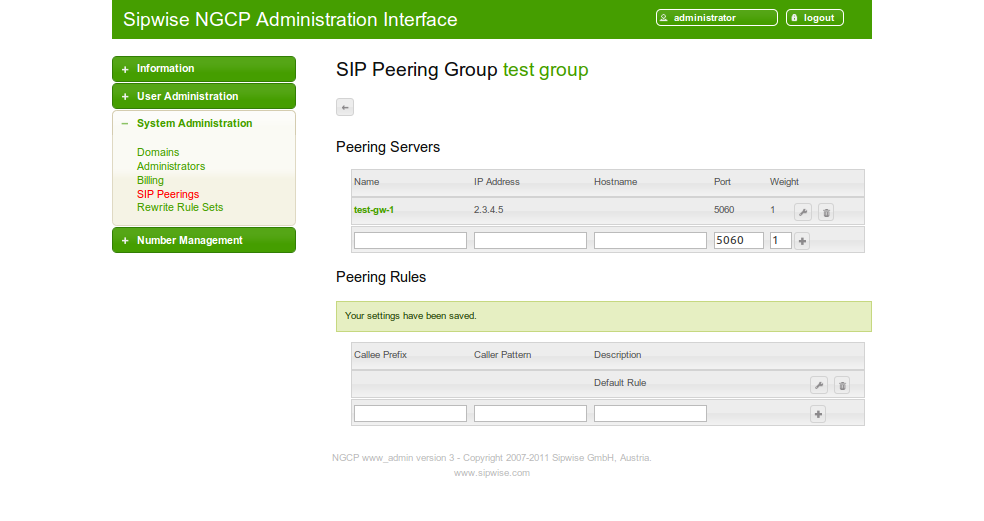
Task: Collapse the System Administration section
Action: [x=204, y=124]
